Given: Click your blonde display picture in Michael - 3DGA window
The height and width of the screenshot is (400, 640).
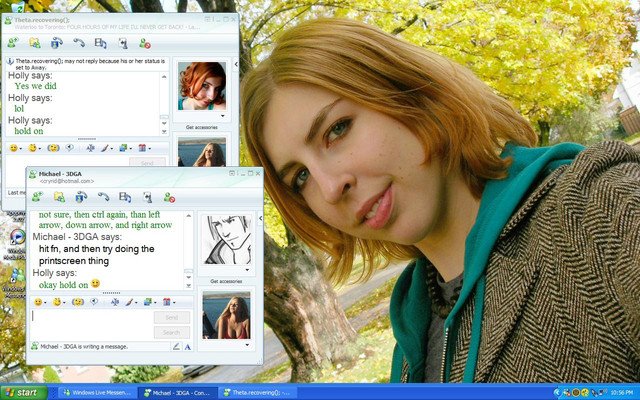Looking at the screenshot, I should (x=227, y=315).
